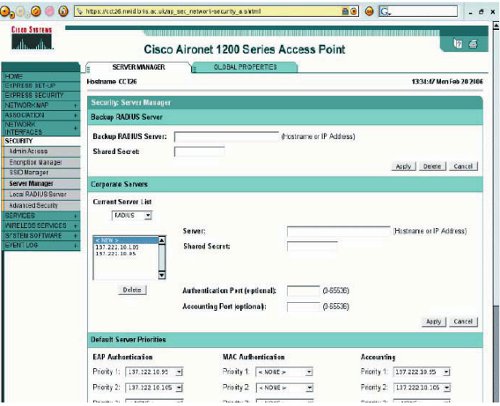
Task: Open the Express Set-Up menu item
Action: click(x=41, y=86)
